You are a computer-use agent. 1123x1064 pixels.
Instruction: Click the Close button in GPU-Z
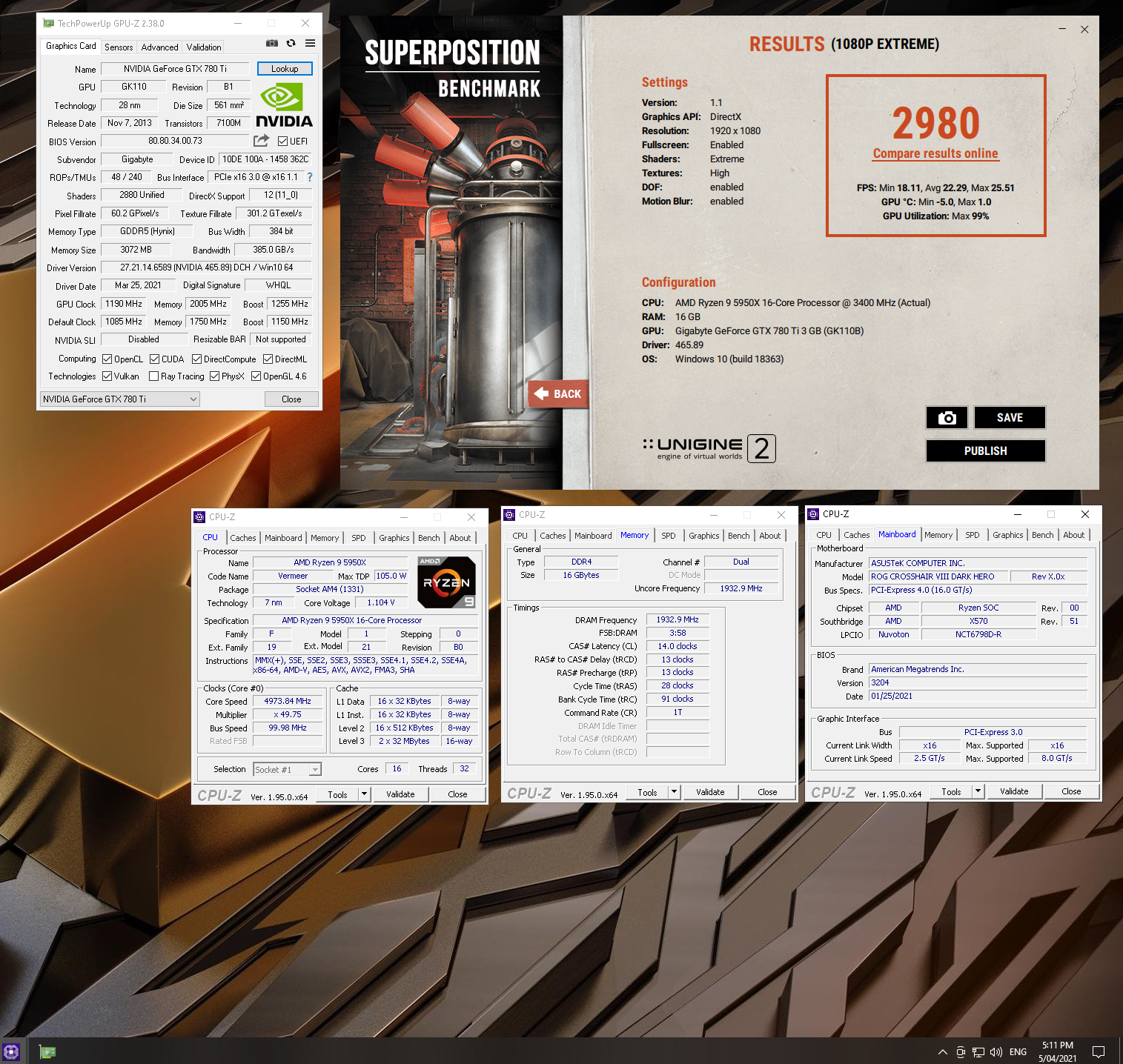pyautogui.click(x=291, y=399)
